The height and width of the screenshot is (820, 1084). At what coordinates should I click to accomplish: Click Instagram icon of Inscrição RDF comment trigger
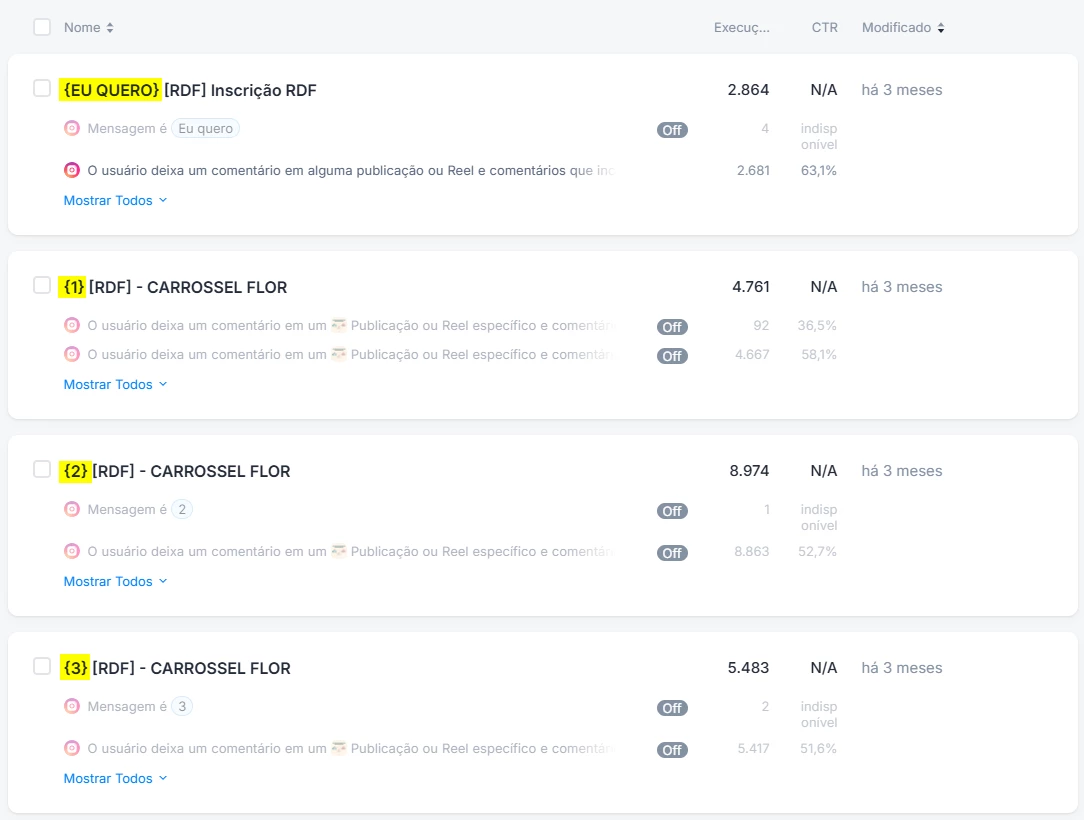(x=72, y=170)
